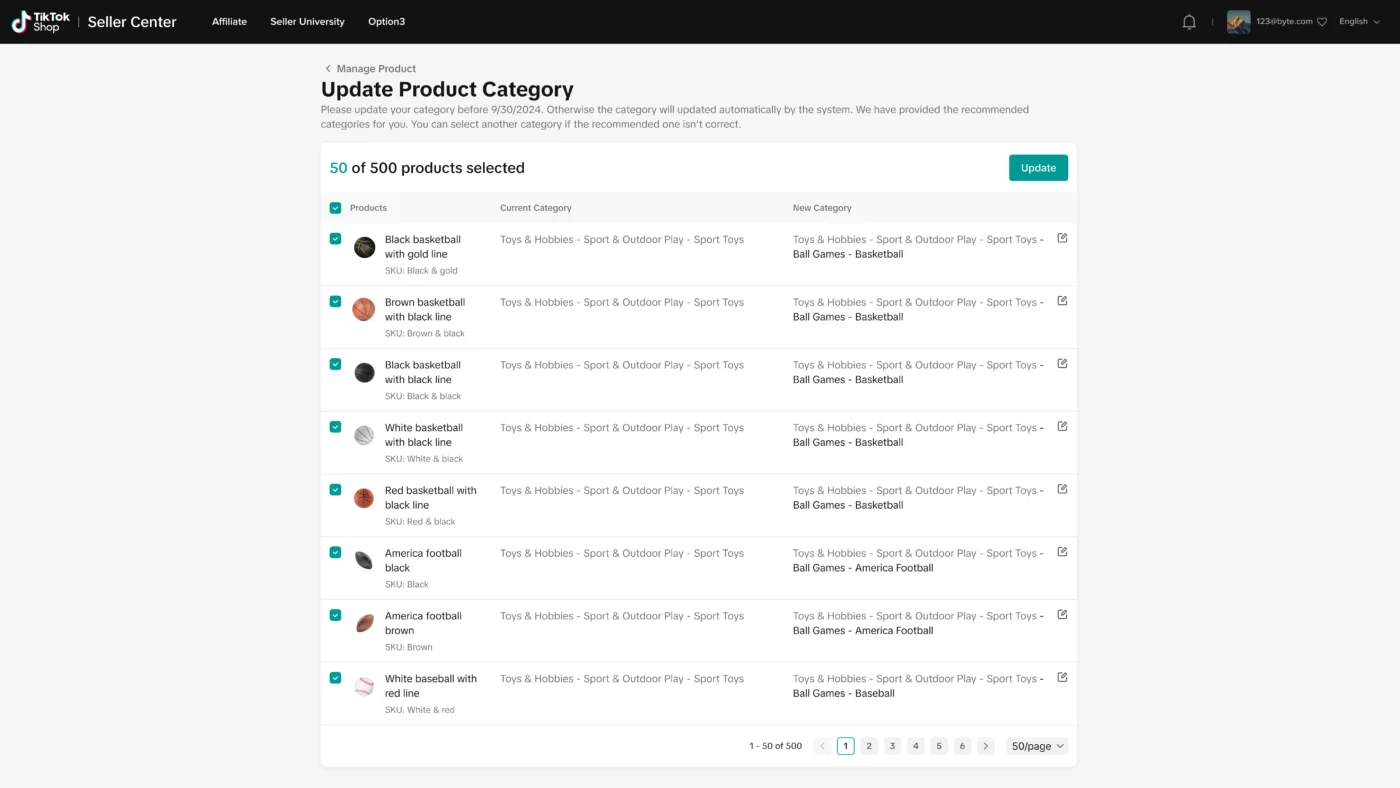1400x788 pixels.
Task: Open account menu for 123@byte.com
Action: pos(1276,22)
